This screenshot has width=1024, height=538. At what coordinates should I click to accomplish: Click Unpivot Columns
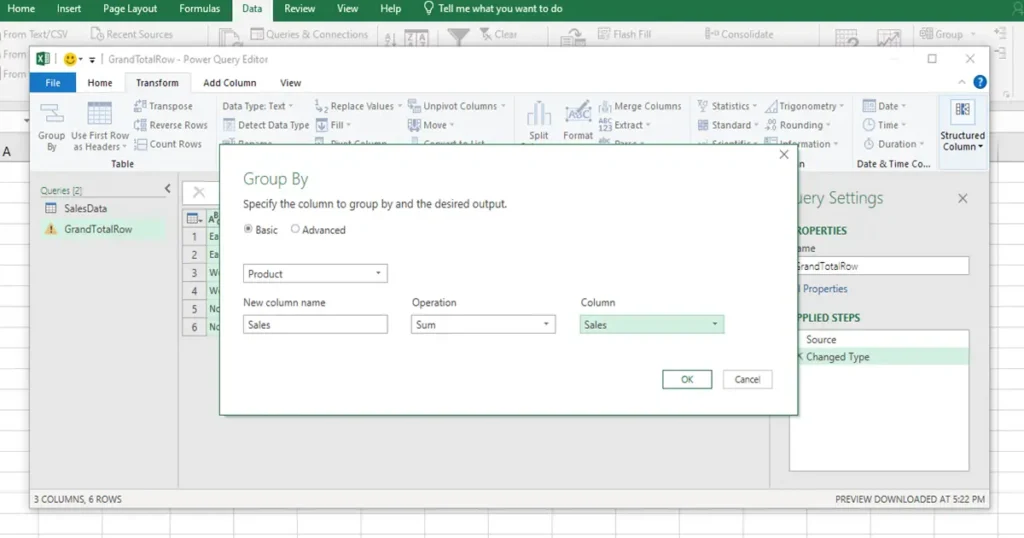[456, 106]
